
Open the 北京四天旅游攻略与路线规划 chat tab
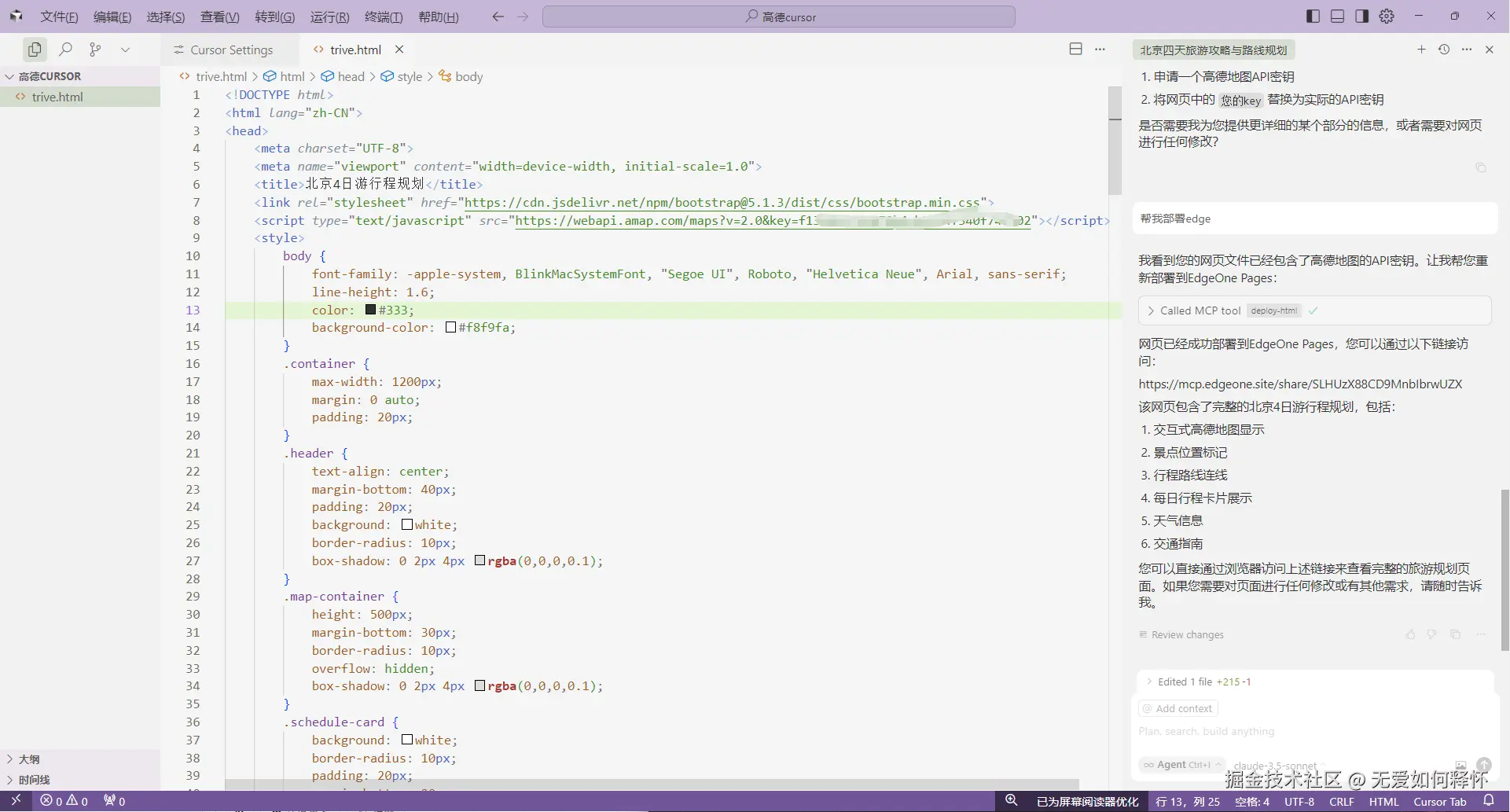[x=1214, y=50]
